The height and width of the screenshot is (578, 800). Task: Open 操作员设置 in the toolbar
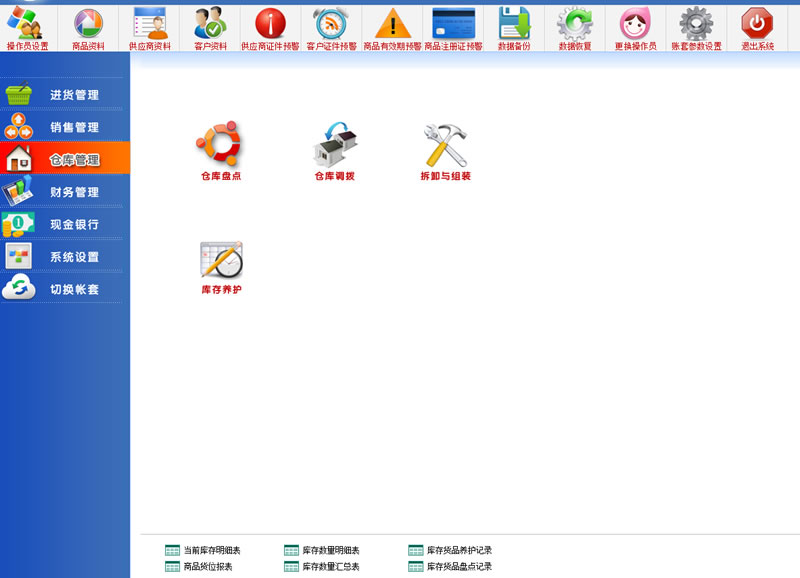(x=27, y=26)
